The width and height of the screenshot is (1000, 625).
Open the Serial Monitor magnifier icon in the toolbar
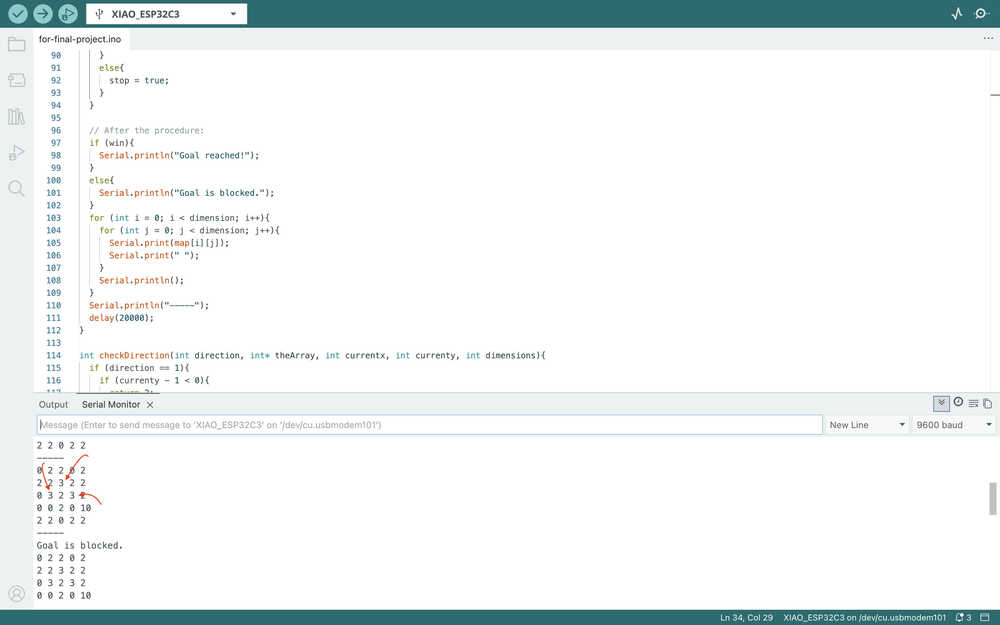[x=982, y=13]
